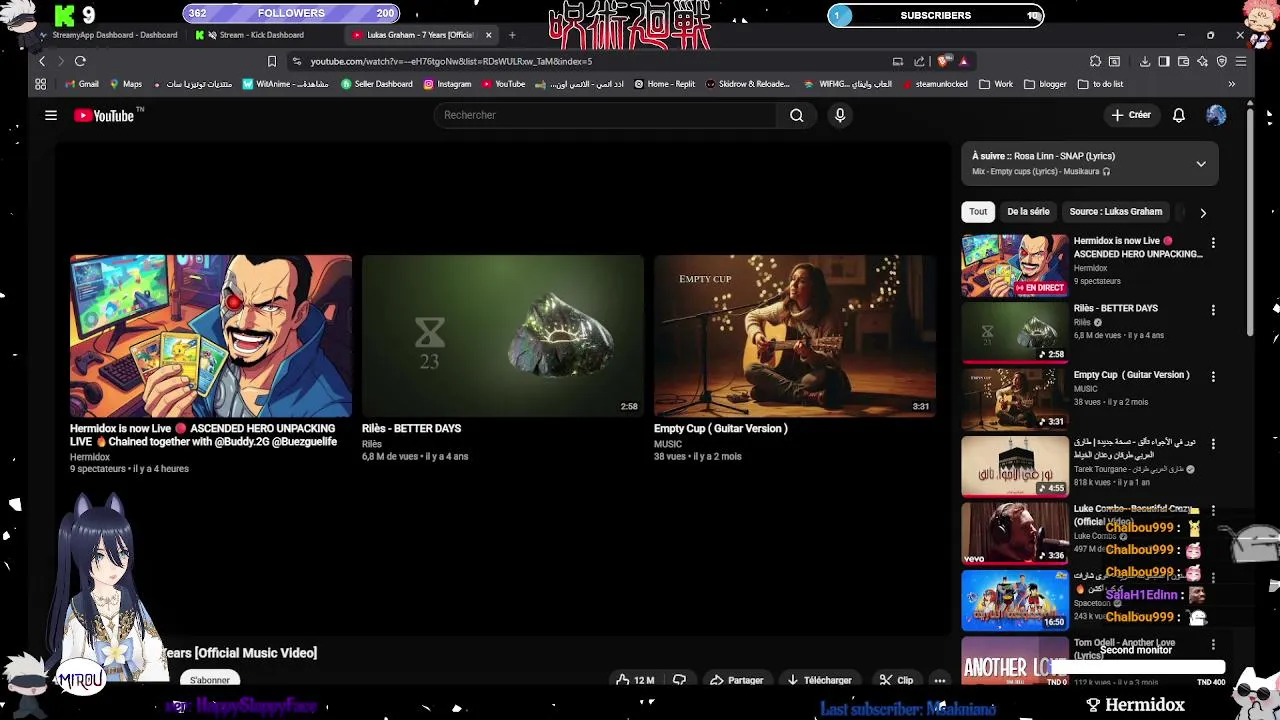Image resolution: width=1280 pixels, height=720 pixels.
Task: Open options for Tom Odell Another Love video
Action: 1213,645
